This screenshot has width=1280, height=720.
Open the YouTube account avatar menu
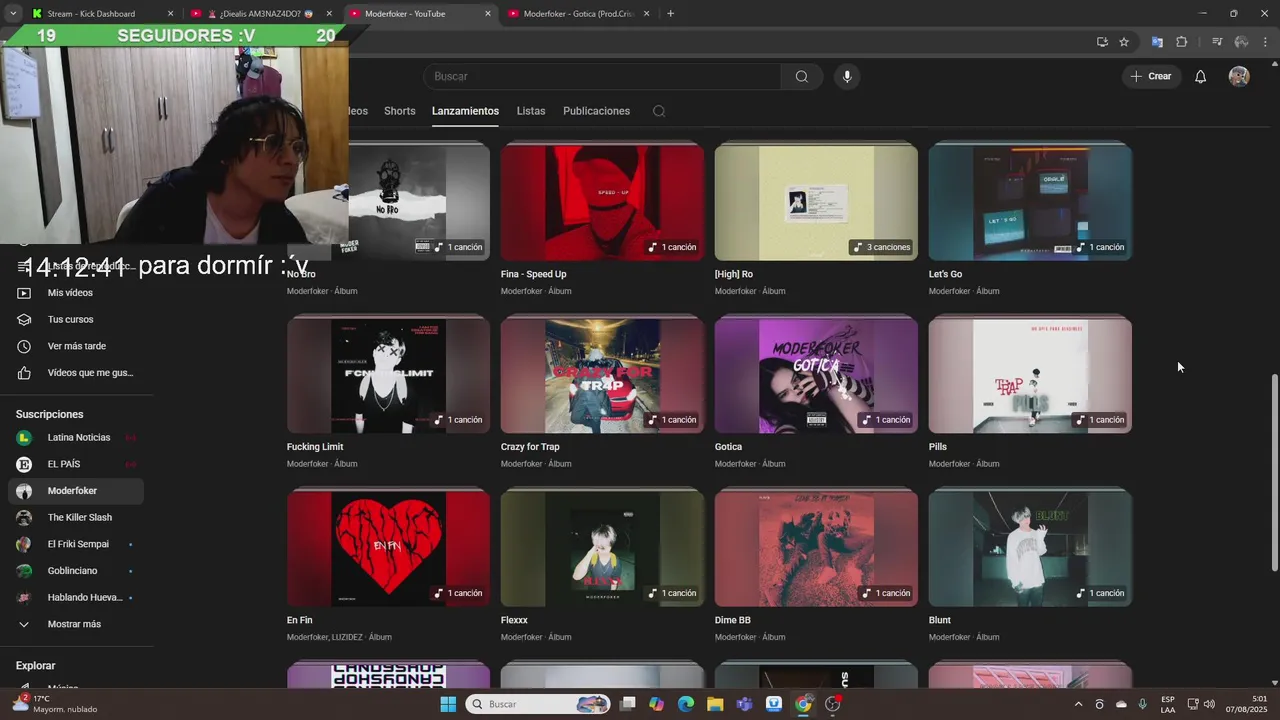[x=1239, y=77]
